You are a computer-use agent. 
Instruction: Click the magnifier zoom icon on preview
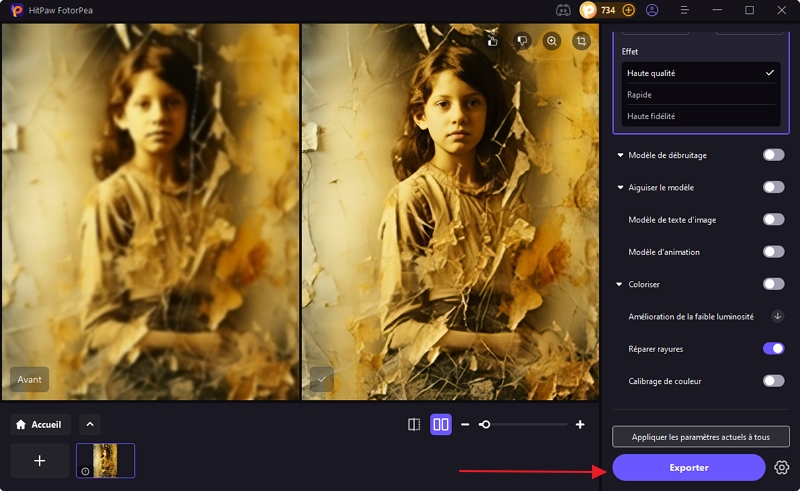[x=552, y=41]
